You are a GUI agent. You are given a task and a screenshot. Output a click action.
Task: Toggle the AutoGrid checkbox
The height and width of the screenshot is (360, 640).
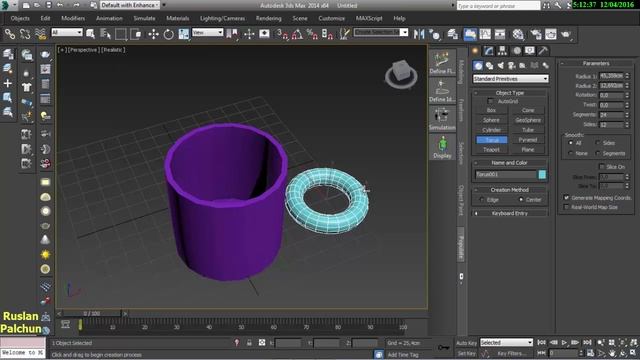click(491, 101)
